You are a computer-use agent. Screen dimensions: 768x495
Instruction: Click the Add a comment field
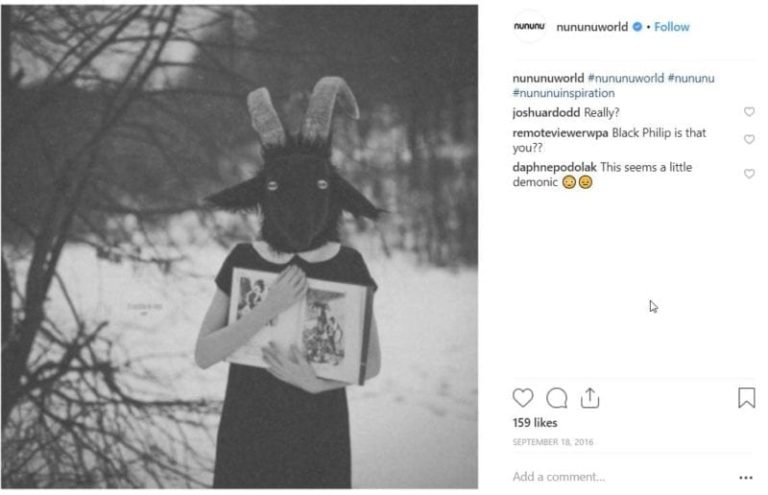click(622, 477)
